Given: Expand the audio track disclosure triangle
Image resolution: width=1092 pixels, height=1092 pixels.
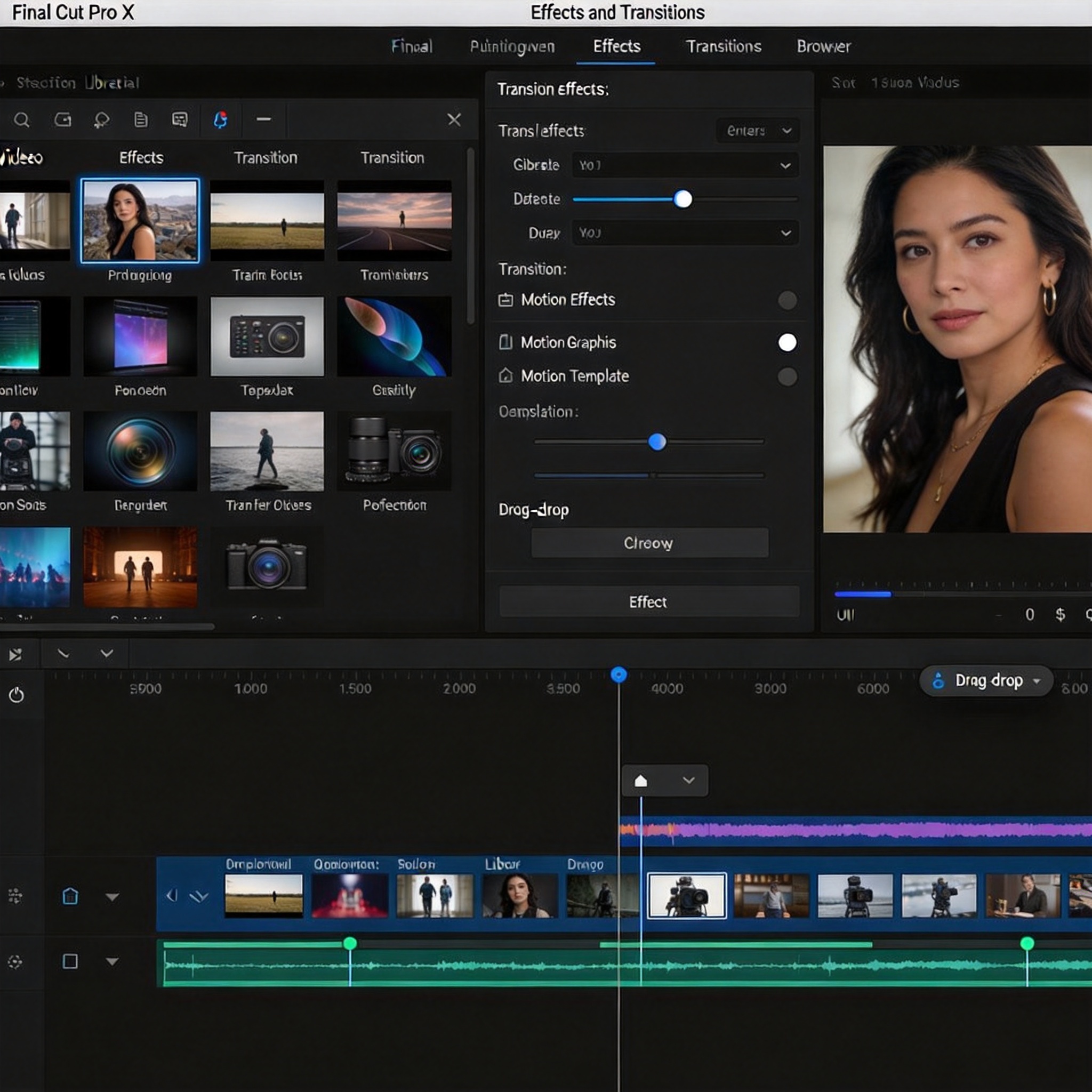Looking at the screenshot, I should [x=113, y=961].
